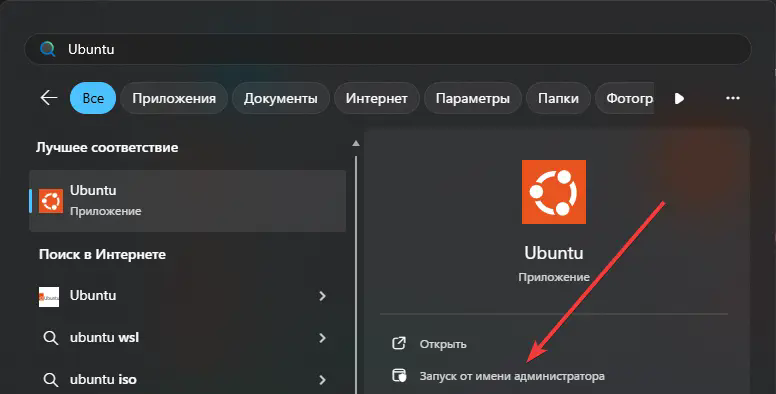Switch to the Параметры filter tab
Screen dimensions: 776x394
click(473, 98)
